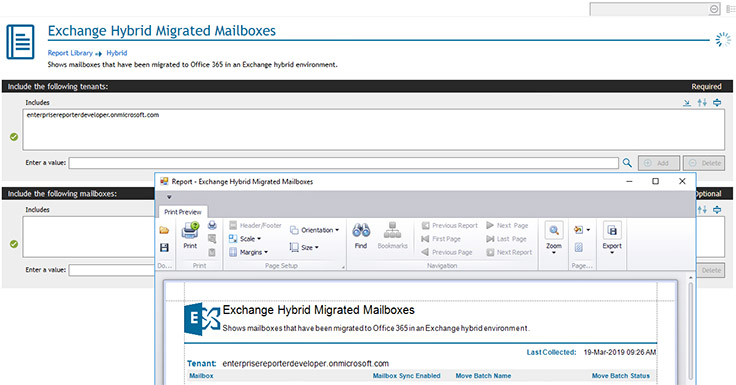Screen dimensions: 736x385
Task: Expand the Zoom dropdown
Action: pos(554,238)
